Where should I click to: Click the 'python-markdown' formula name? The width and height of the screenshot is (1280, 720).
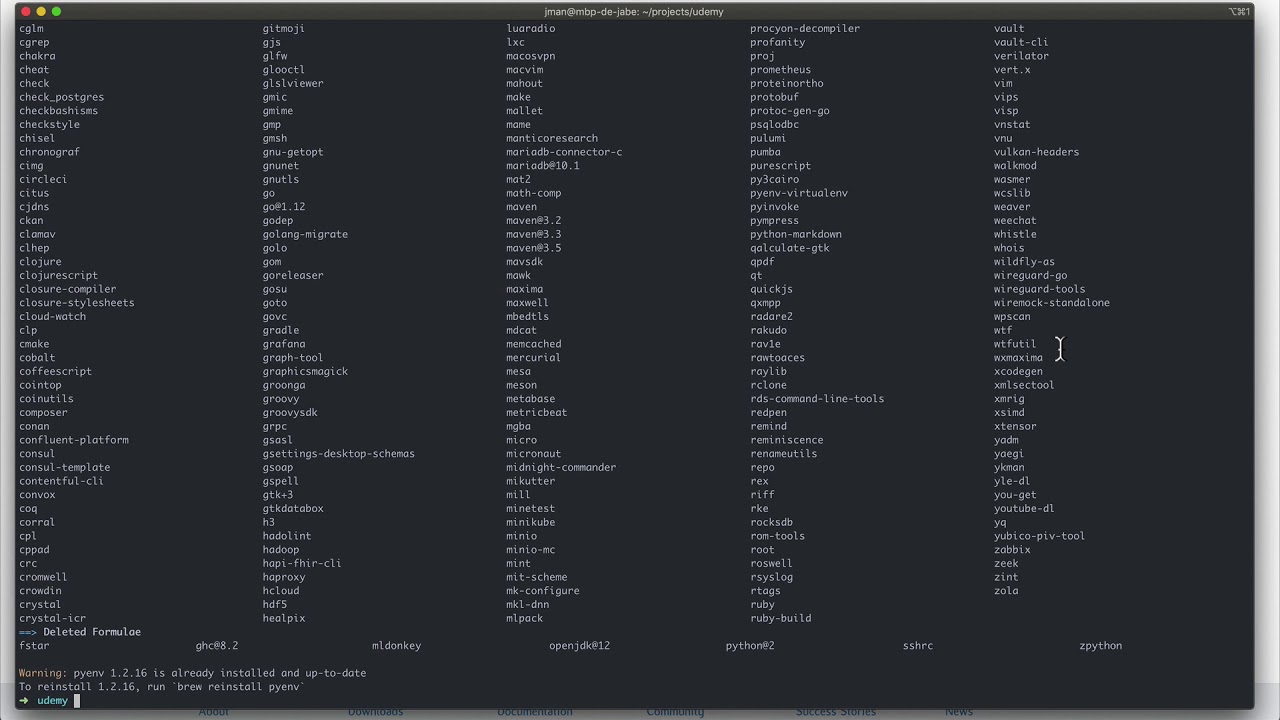796,234
